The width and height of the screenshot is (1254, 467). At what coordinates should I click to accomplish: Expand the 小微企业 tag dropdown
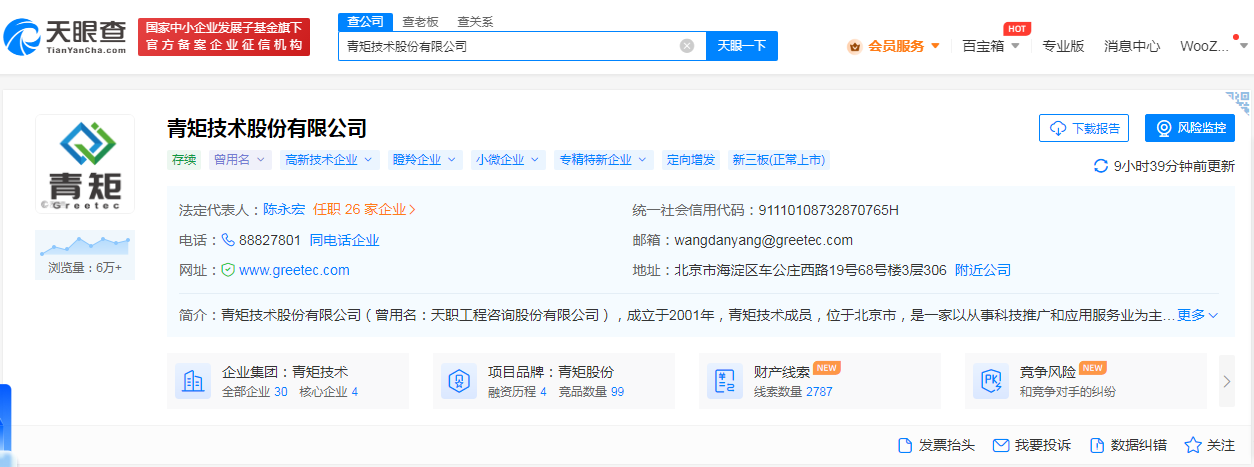point(508,159)
